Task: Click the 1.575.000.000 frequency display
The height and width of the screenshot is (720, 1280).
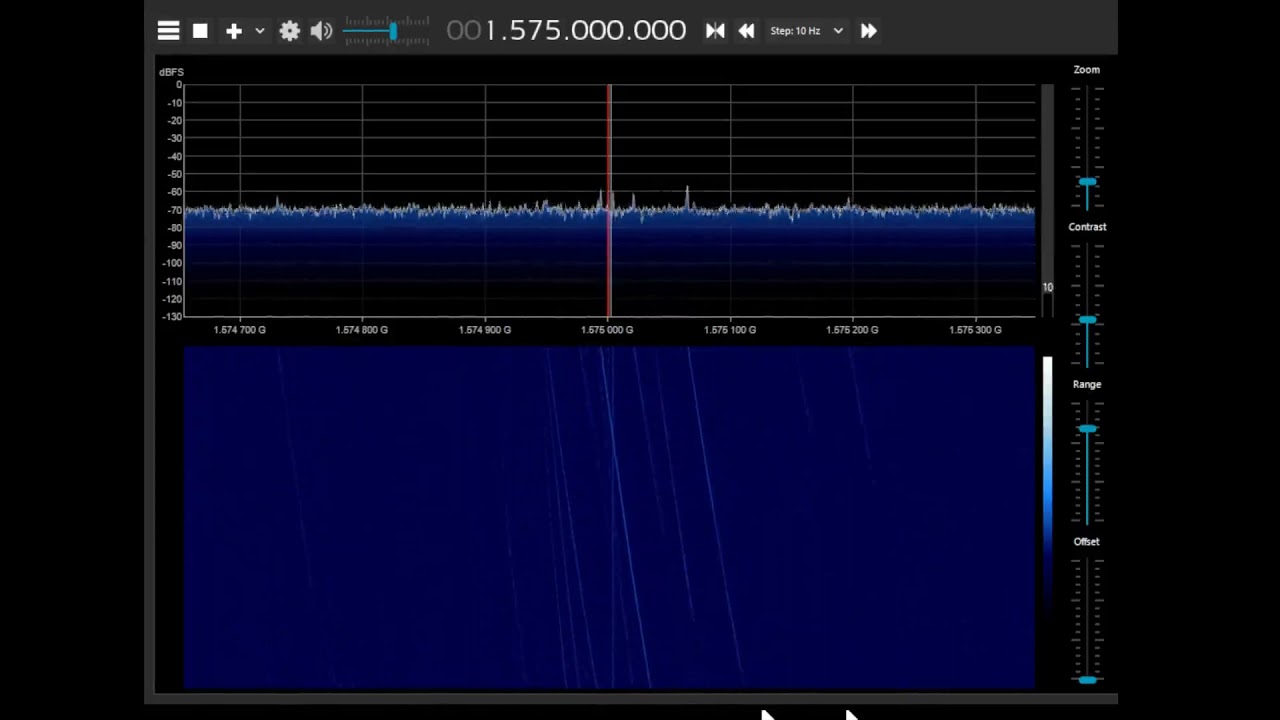Action: [566, 30]
